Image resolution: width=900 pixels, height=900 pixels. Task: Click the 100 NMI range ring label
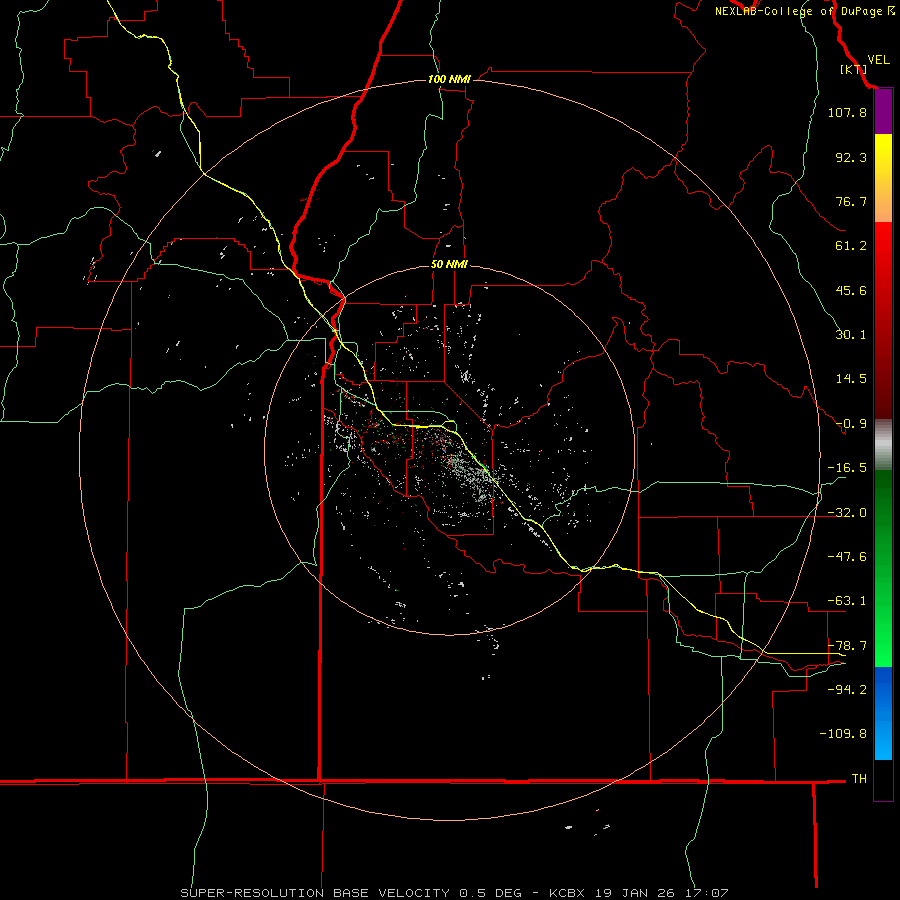tap(449, 79)
